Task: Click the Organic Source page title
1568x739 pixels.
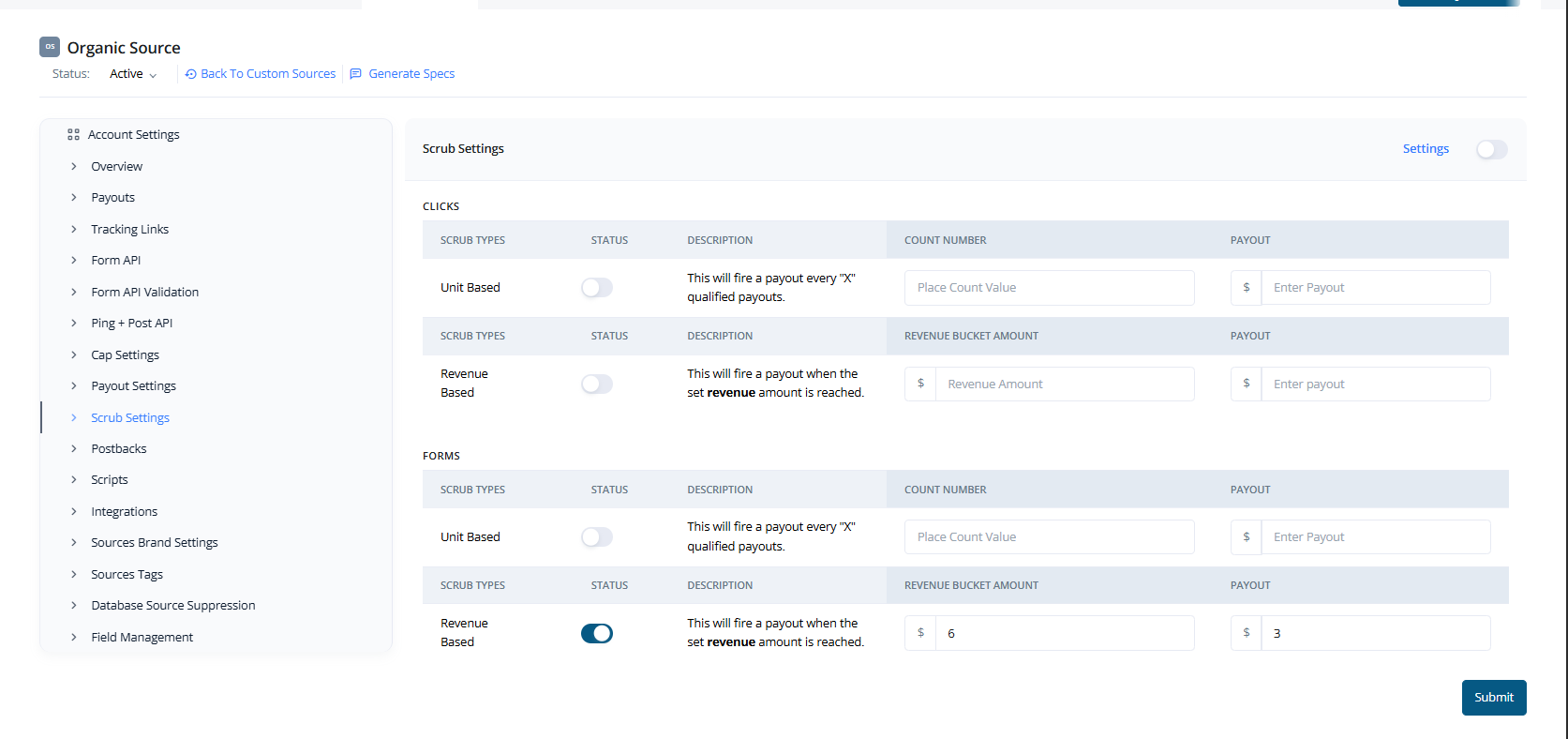Action: [x=124, y=48]
